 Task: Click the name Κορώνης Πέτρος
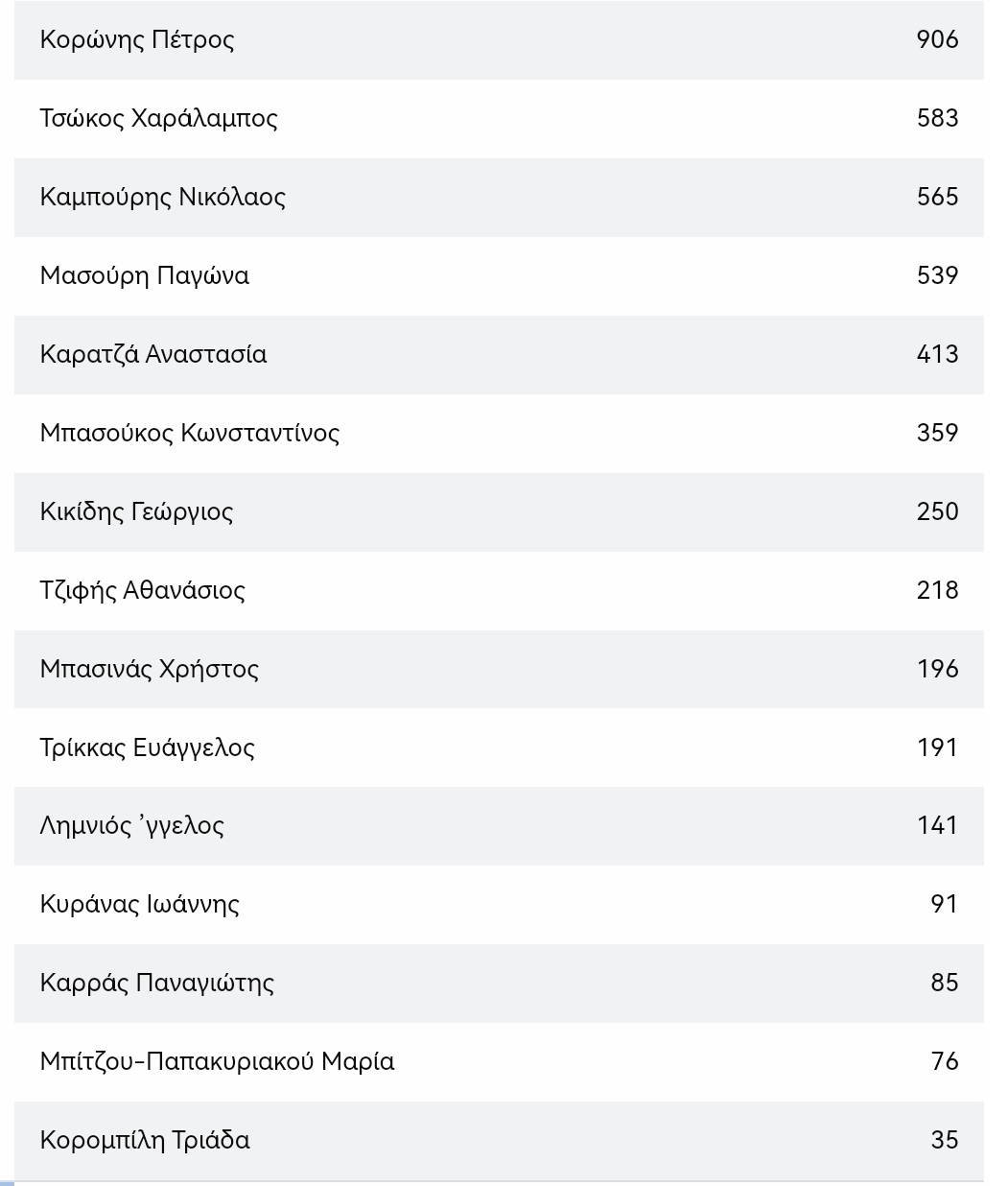[137, 39]
